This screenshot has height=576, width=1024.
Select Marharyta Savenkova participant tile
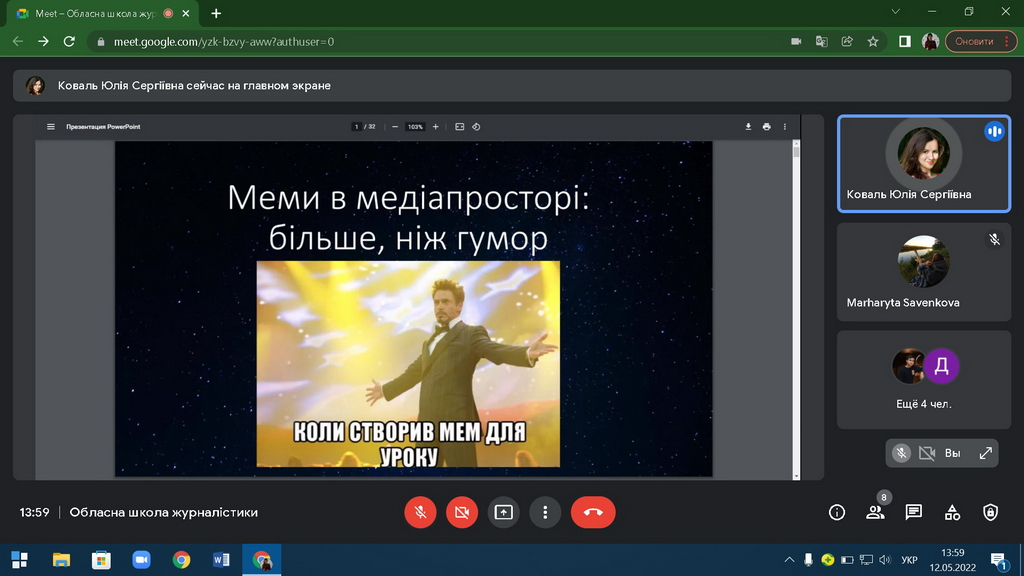pyautogui.click(x=923, y=272)
